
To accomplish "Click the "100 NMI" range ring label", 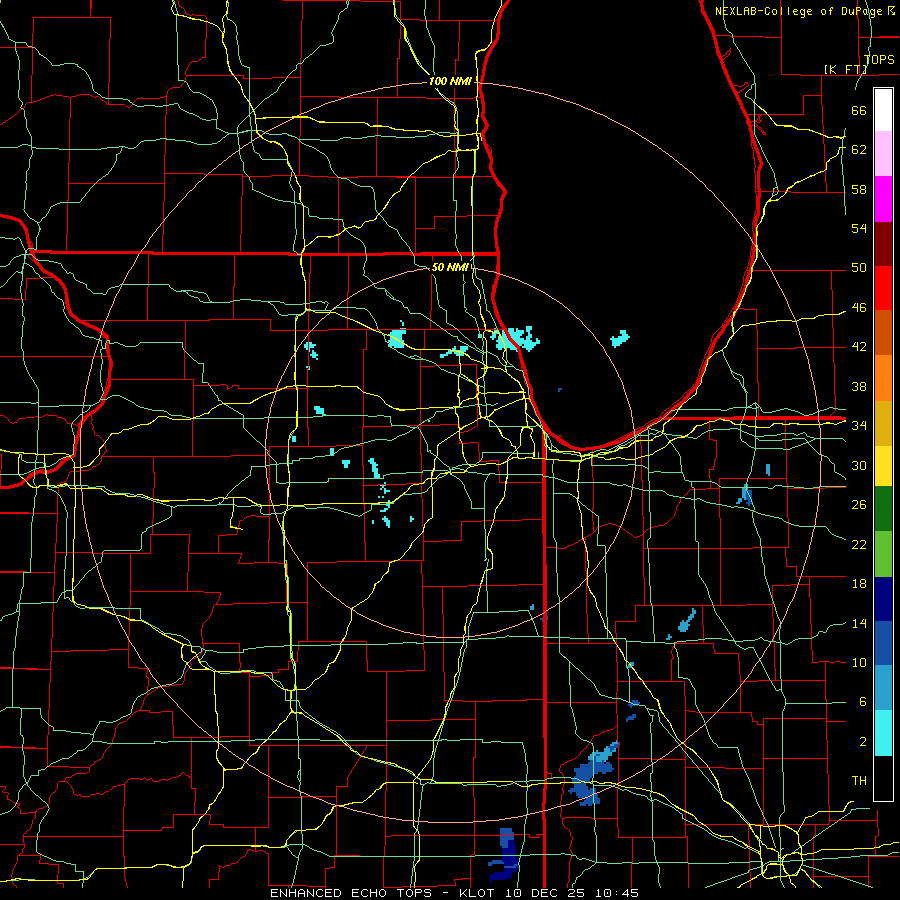I will [450, 82].
